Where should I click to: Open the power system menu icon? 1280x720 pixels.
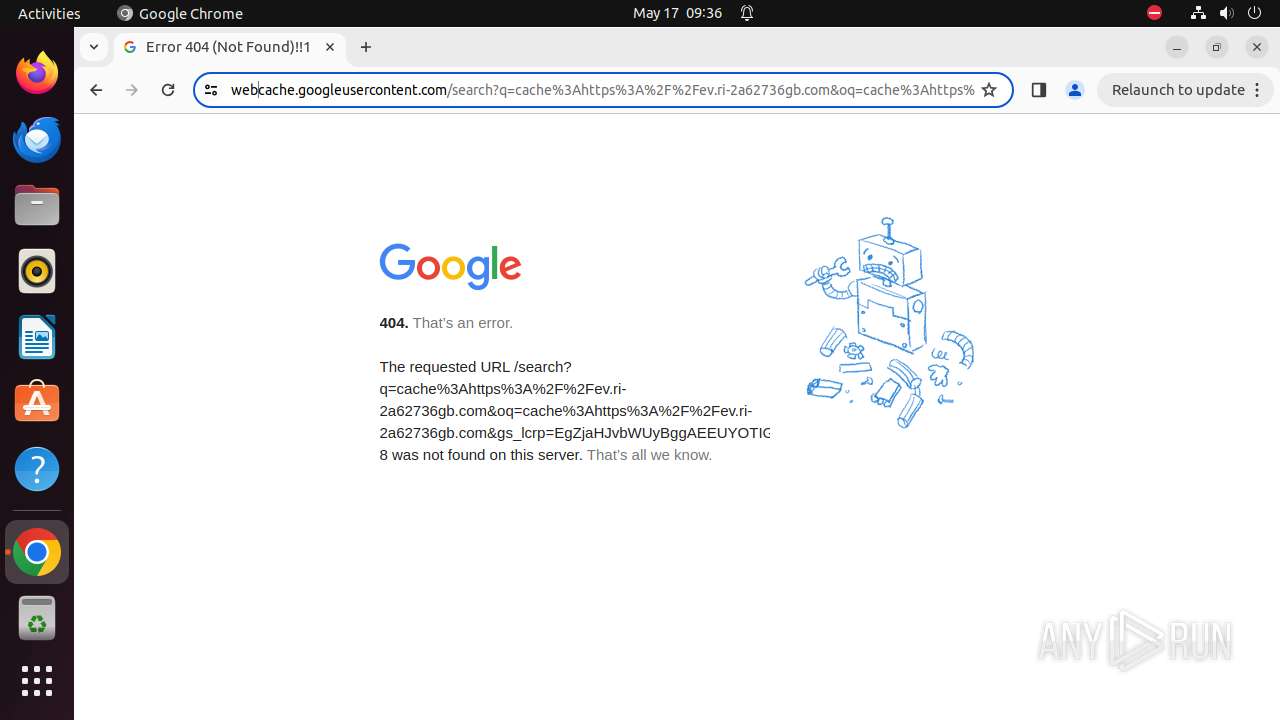(x=1254, y=13)
